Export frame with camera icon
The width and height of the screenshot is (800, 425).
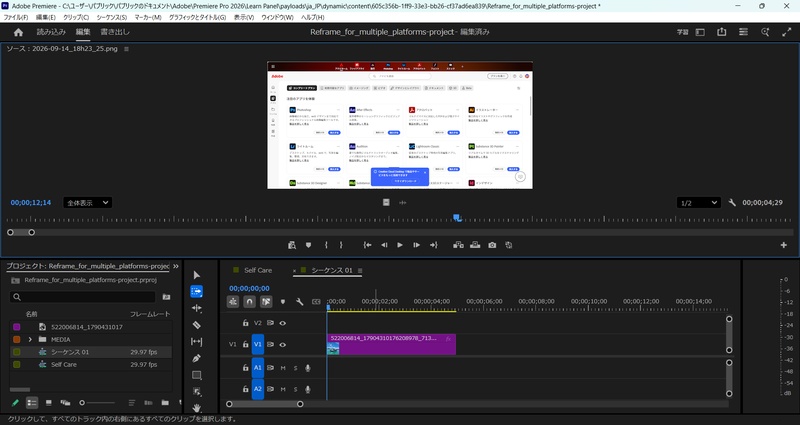492,245
